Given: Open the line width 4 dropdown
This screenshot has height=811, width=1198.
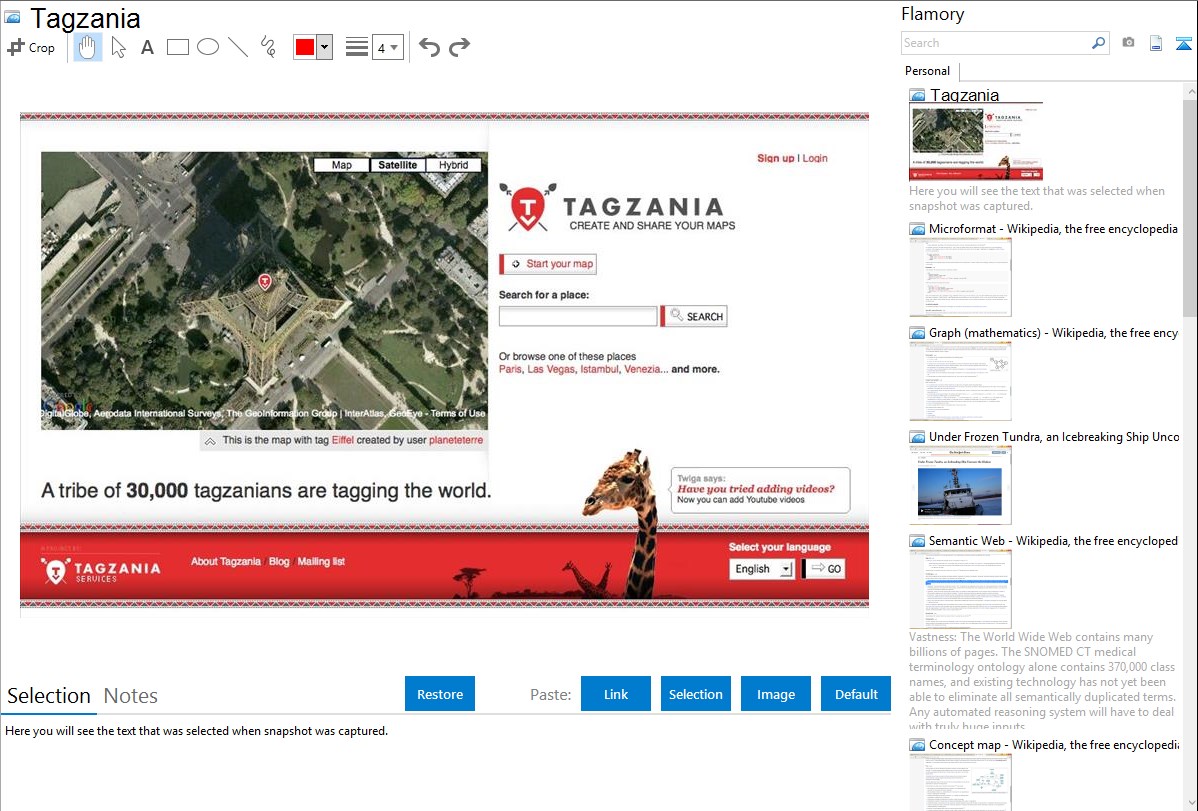Looking at the screenshot, I should tap(387, 48).
